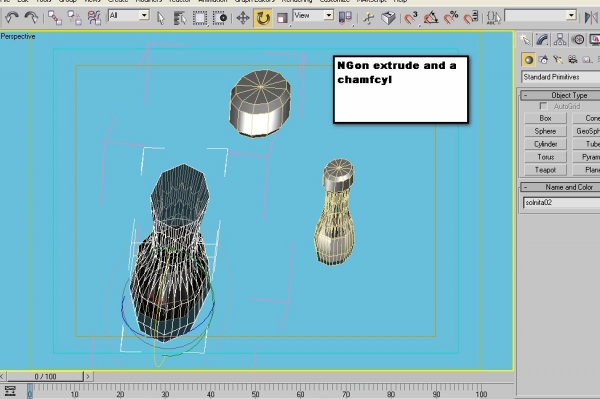Open the Select by Name list icon
The width and height of the screenshot is (600, 399).
[180, 18]
